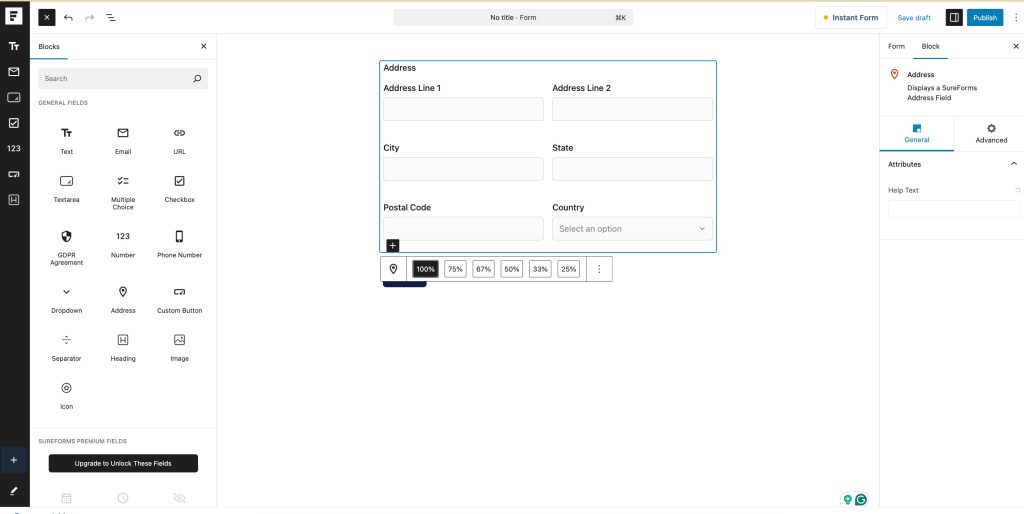Add the Email block to the form
This screenshot has width=1024, height=514.
pos(123,139)
